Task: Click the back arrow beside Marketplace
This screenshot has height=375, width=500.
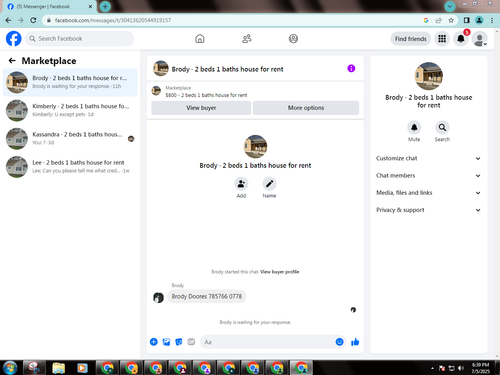Action: coord(12,61)
